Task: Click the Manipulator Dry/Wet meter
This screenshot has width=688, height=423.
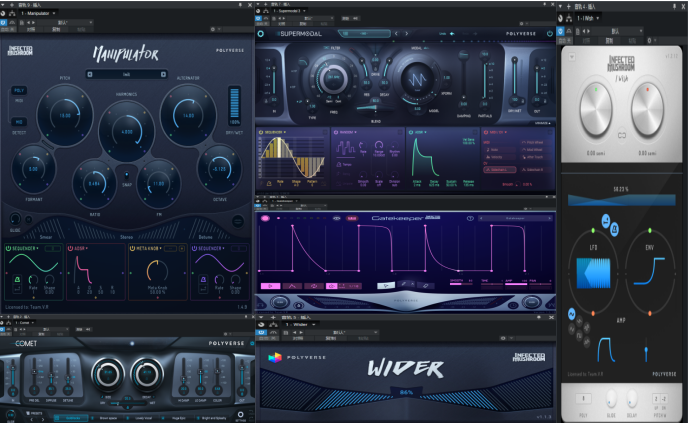Action: coord(235,106)
